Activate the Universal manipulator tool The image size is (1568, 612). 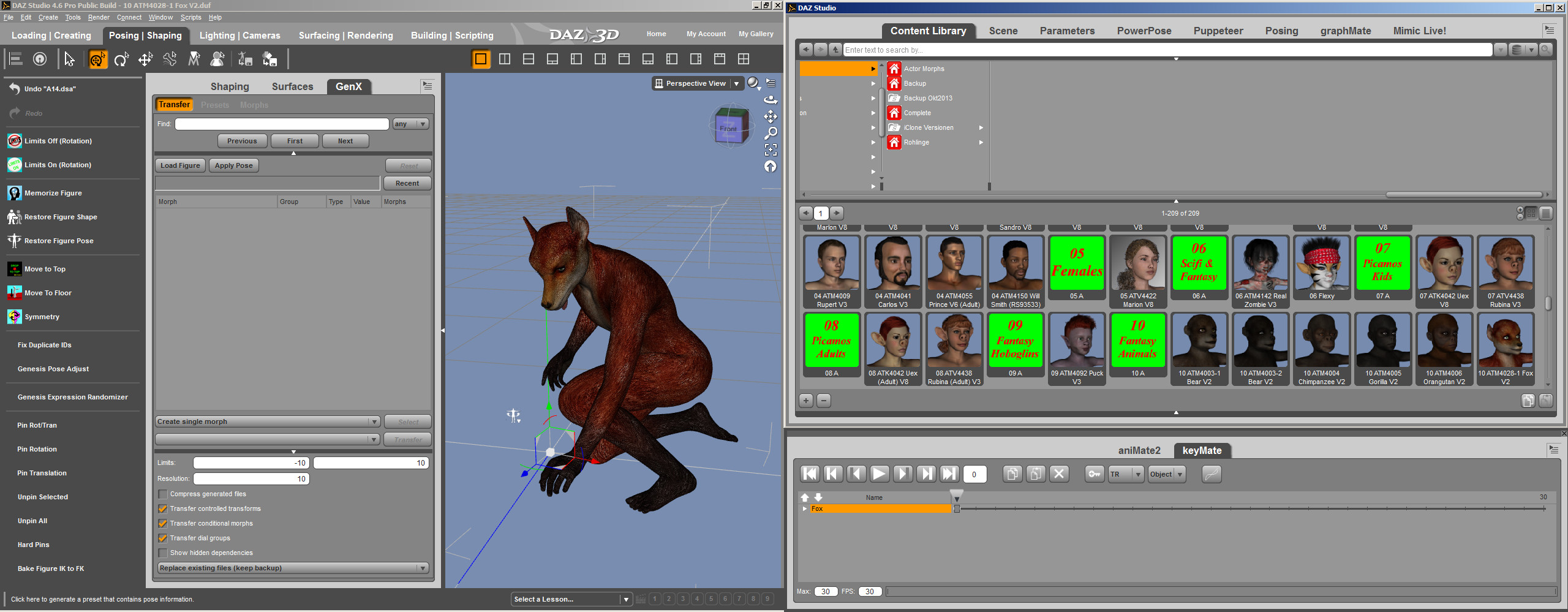coord(97,59)
